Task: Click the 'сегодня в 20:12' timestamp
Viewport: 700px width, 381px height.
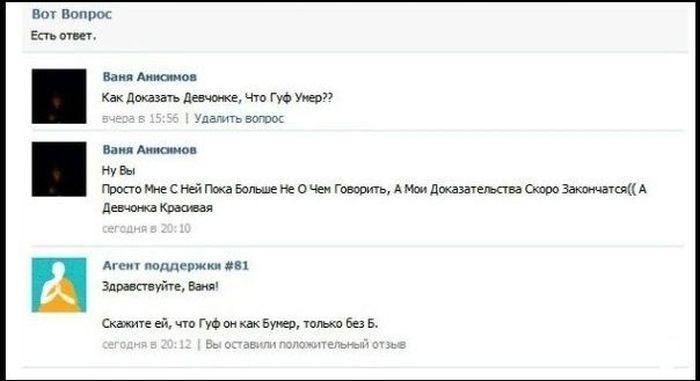Action: pyautogui.click(x=146, y=344)
